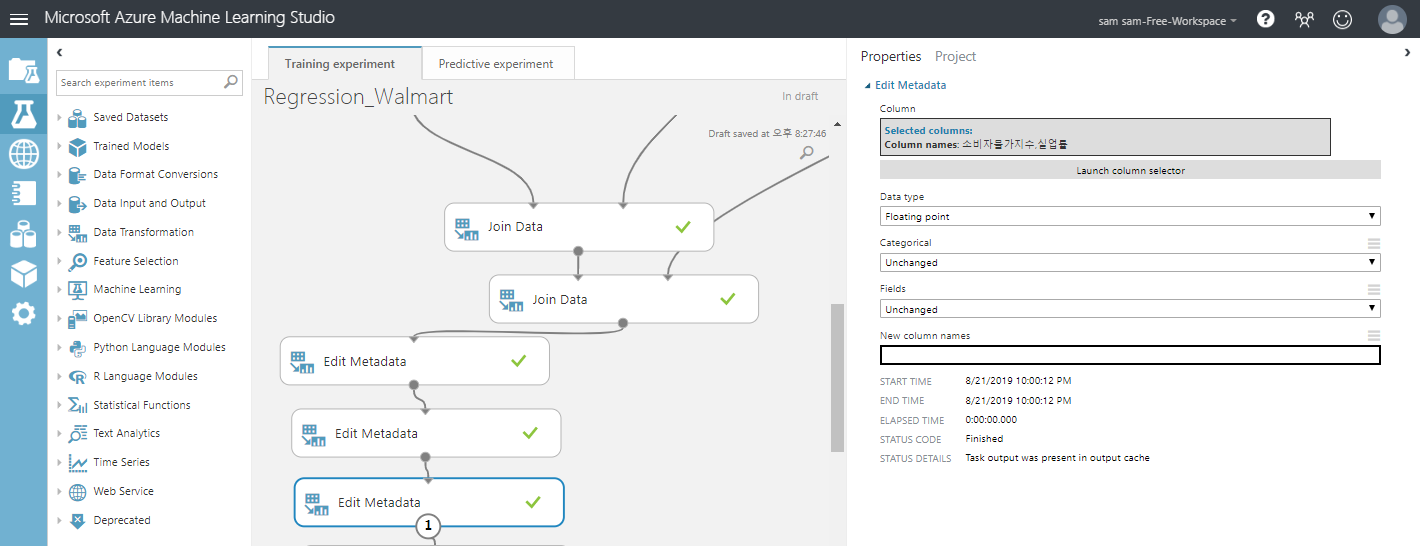The width and height of the screenshot is (1420, 546).
Task: Click the feedback smiley icon
Action: pyautogui.click(x=1342, y=19)
